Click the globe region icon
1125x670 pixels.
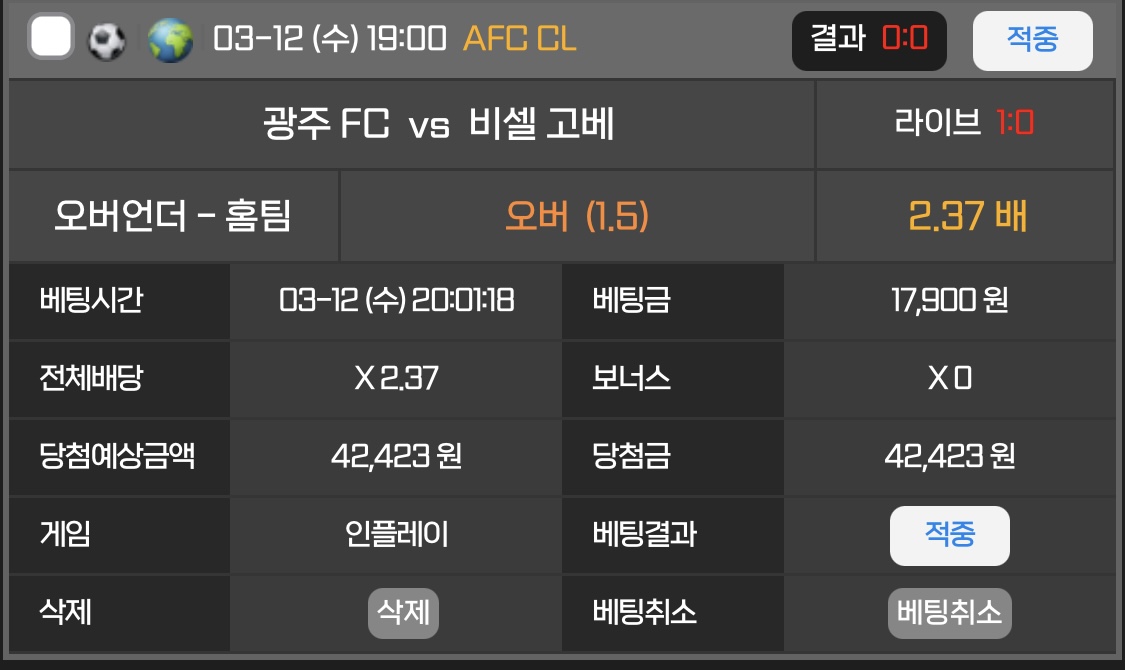point(170,40)
